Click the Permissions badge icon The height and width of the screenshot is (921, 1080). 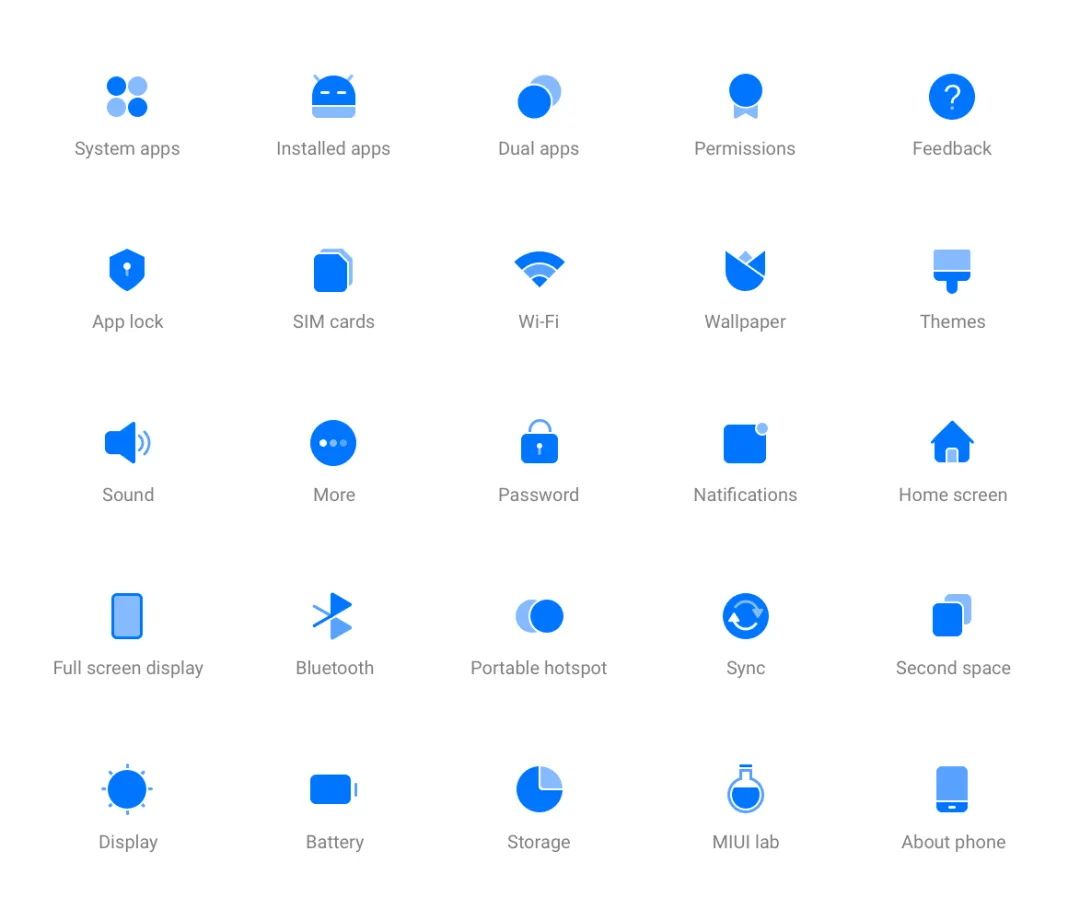pyautogui.click(x=745, y=96)
